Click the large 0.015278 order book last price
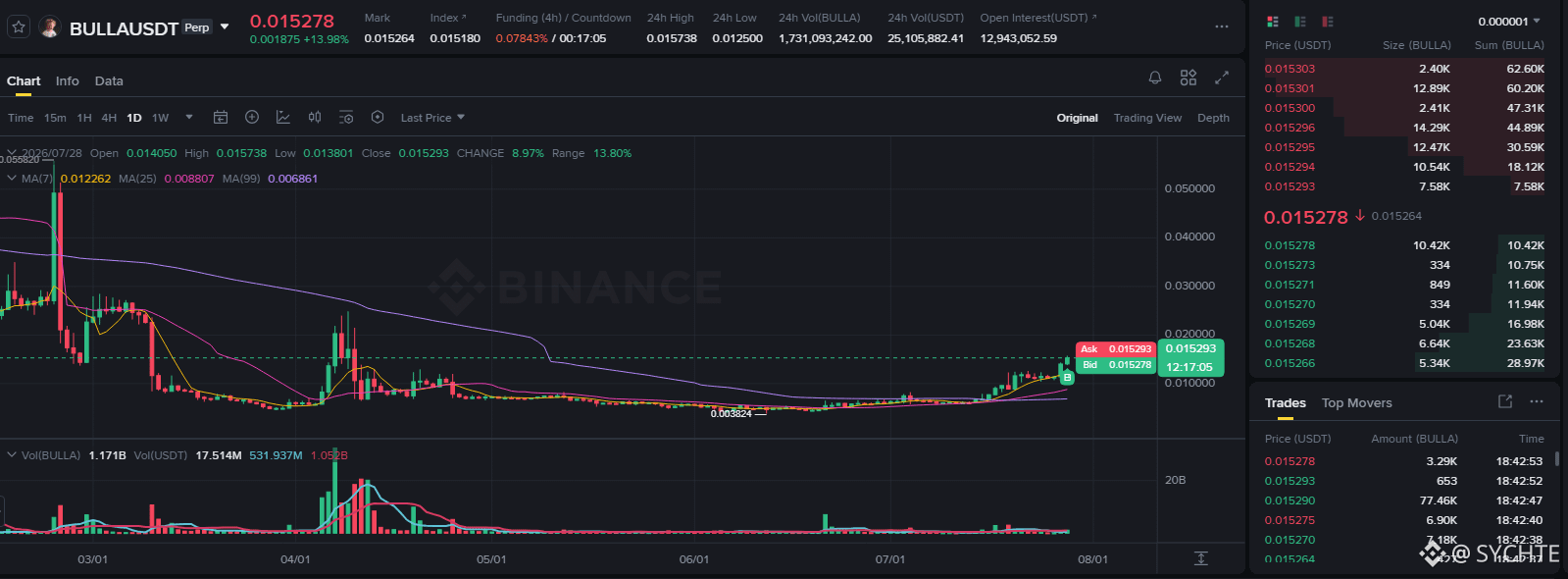Screen dimensions: 1568x579 [1306, 217]
